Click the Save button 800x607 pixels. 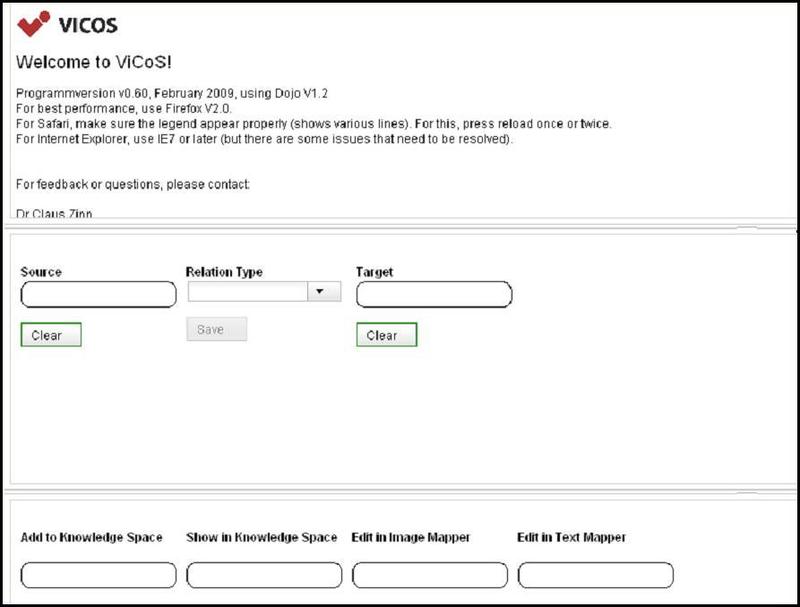coord(216,329)
